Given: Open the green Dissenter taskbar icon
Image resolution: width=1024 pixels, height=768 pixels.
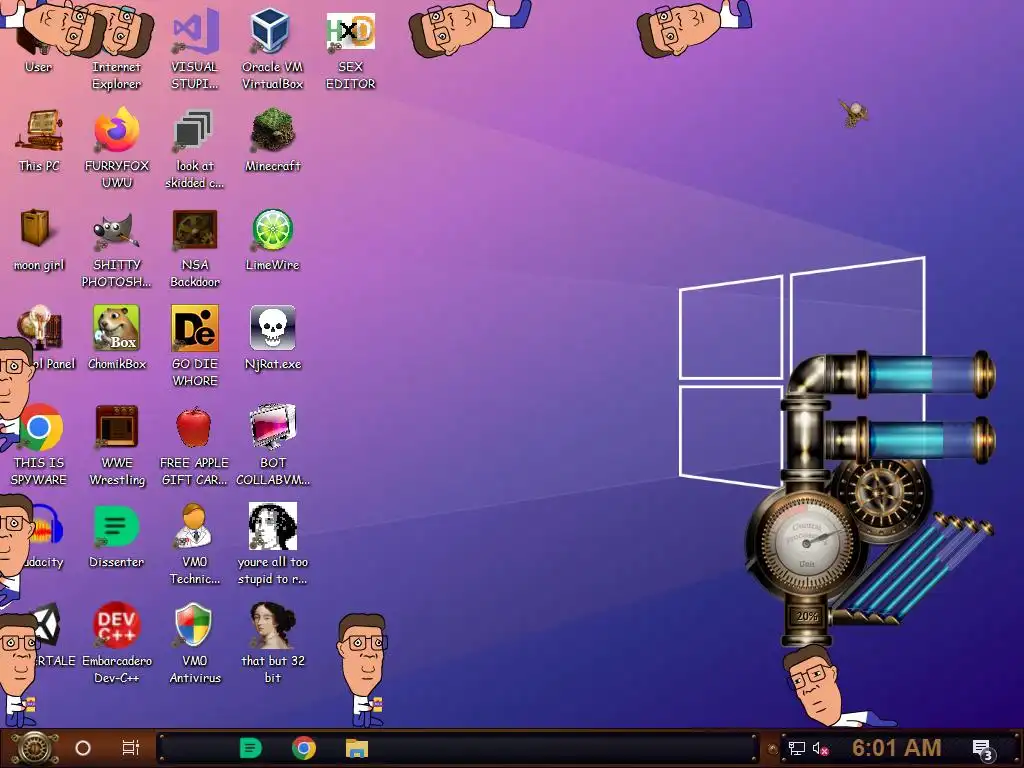Looking at the screenshot, I should click(251, 748).
